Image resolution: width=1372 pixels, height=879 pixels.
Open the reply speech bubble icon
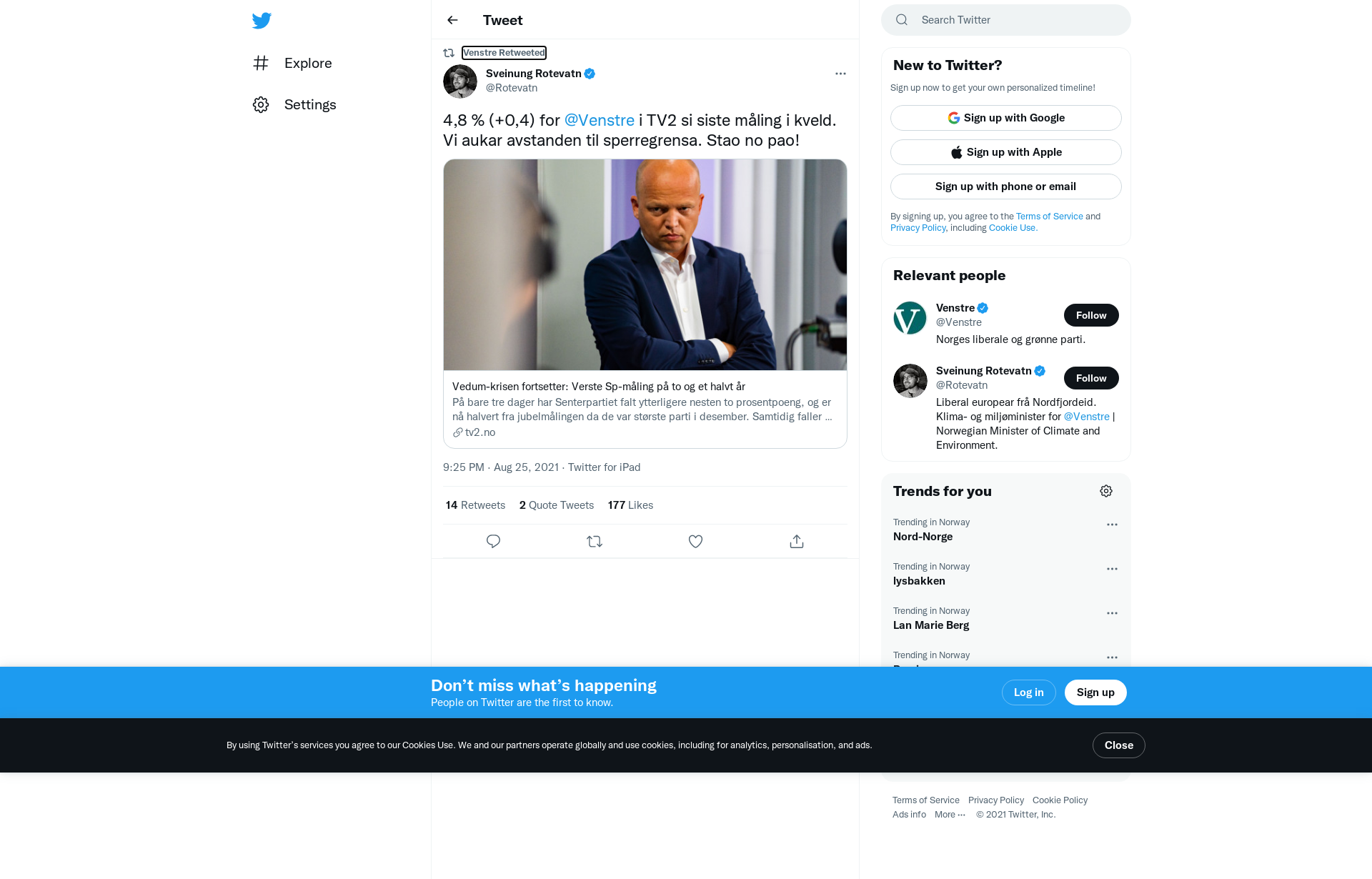pos(493,542)
